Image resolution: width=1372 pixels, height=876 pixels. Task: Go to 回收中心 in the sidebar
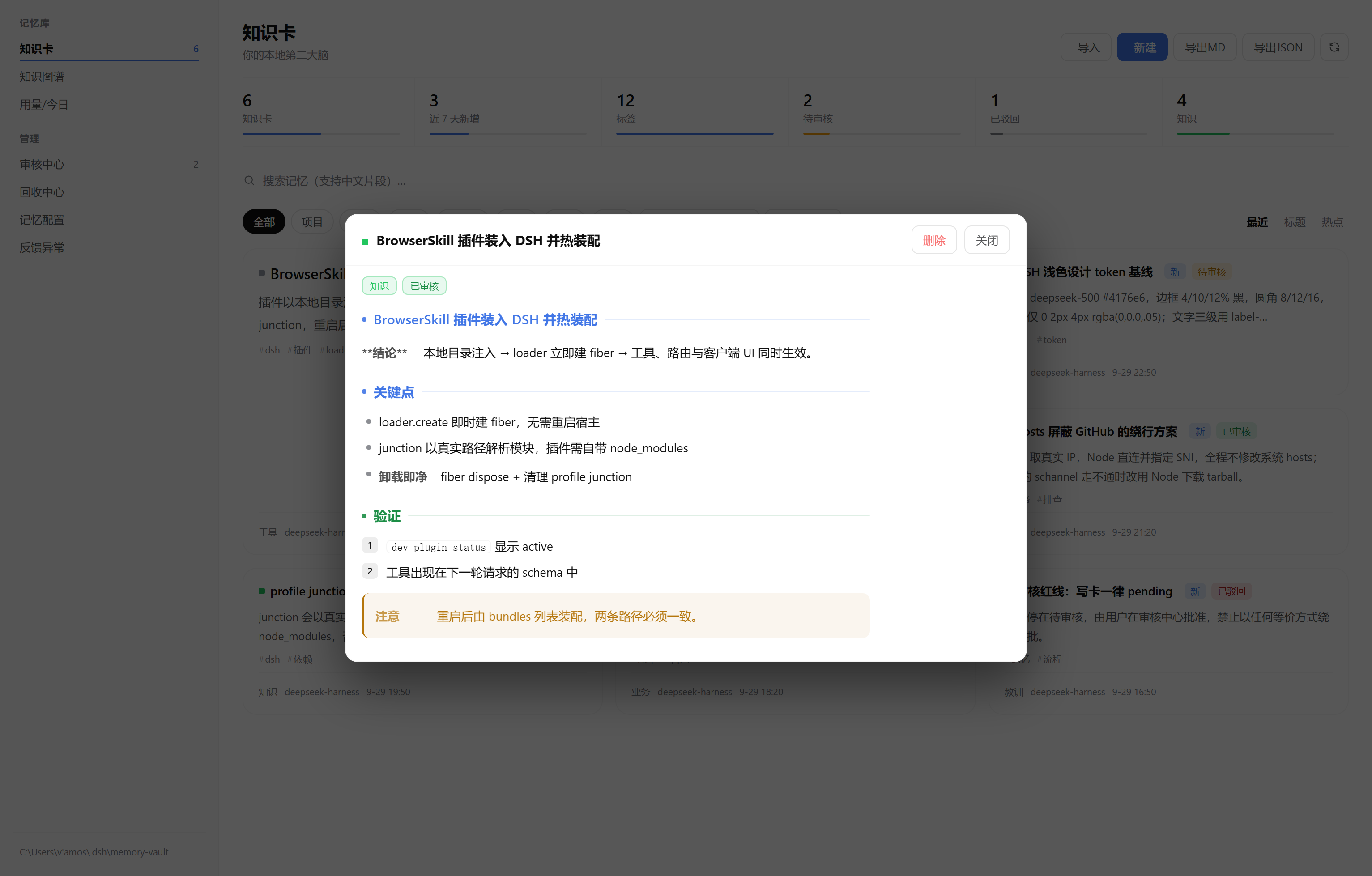pos(109,192)
